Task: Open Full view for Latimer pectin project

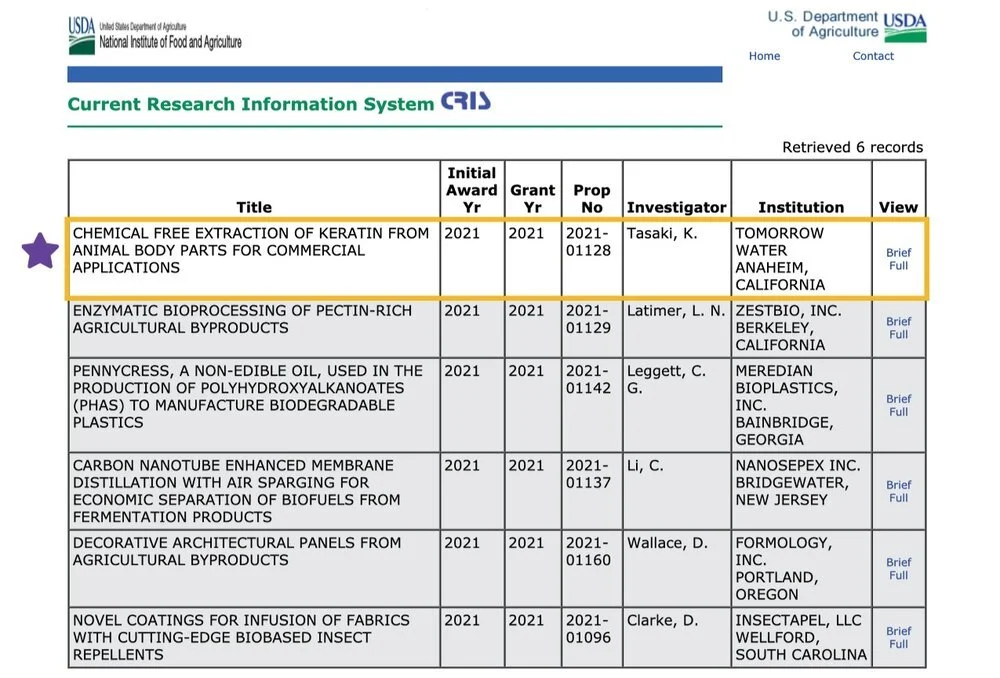Action: pyautogui.click(x=899, y=335)
